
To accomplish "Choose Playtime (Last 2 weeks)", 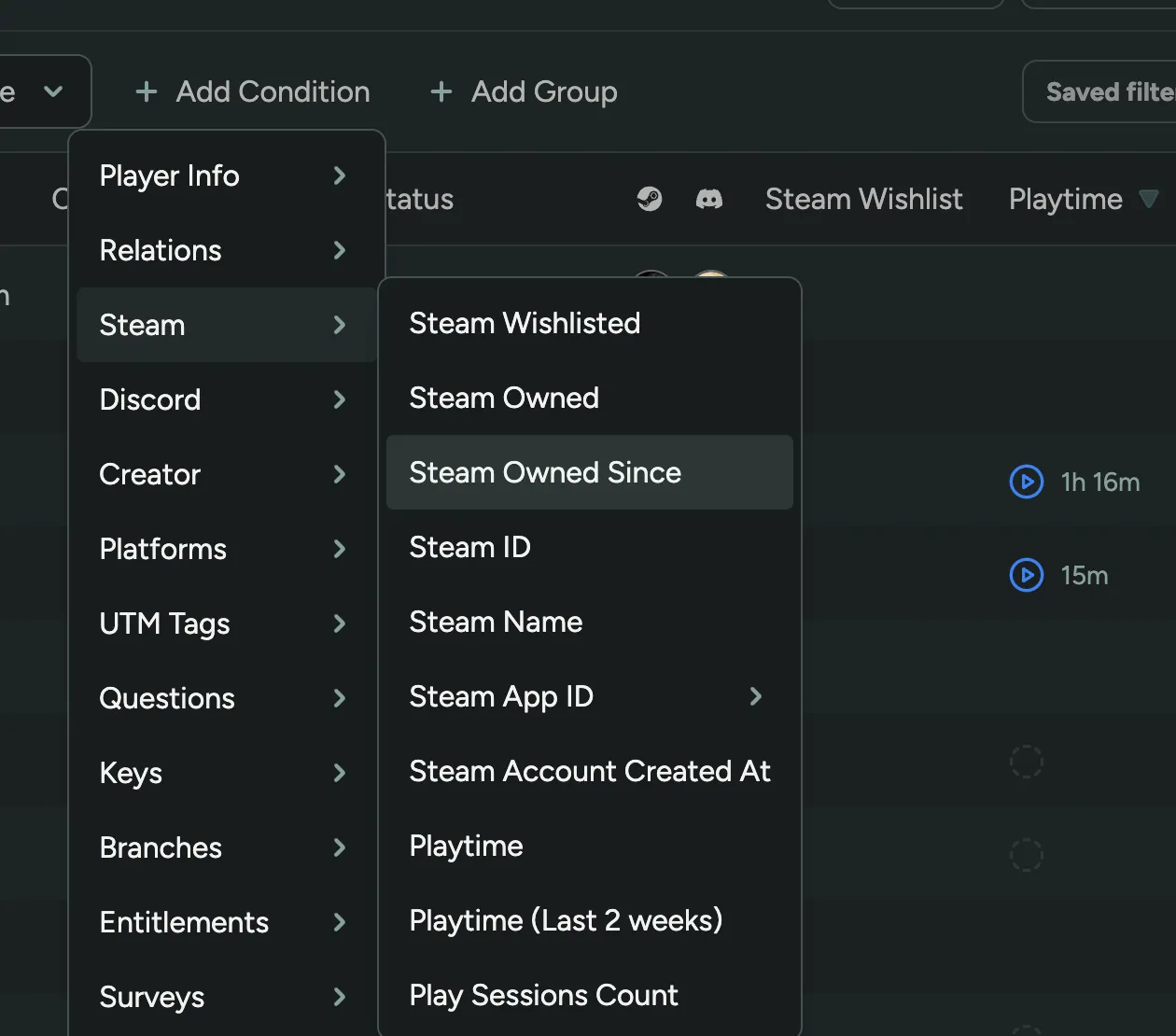I will click(x=565, y=920).
